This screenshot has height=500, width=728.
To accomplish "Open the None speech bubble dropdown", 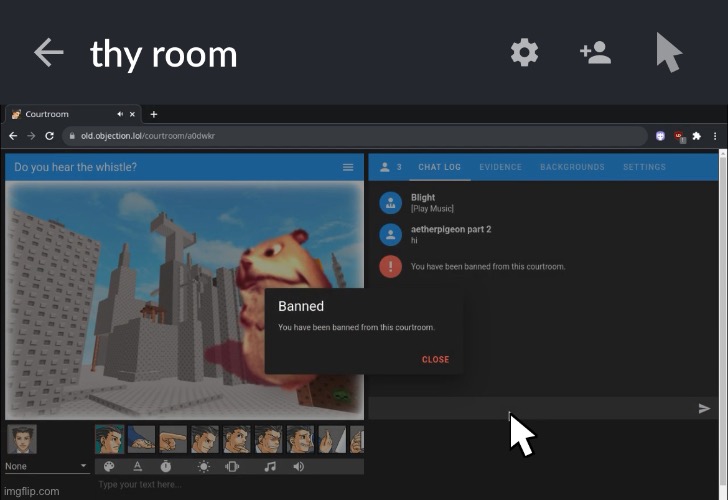I will pyautogui.click(x=46, y=466).
